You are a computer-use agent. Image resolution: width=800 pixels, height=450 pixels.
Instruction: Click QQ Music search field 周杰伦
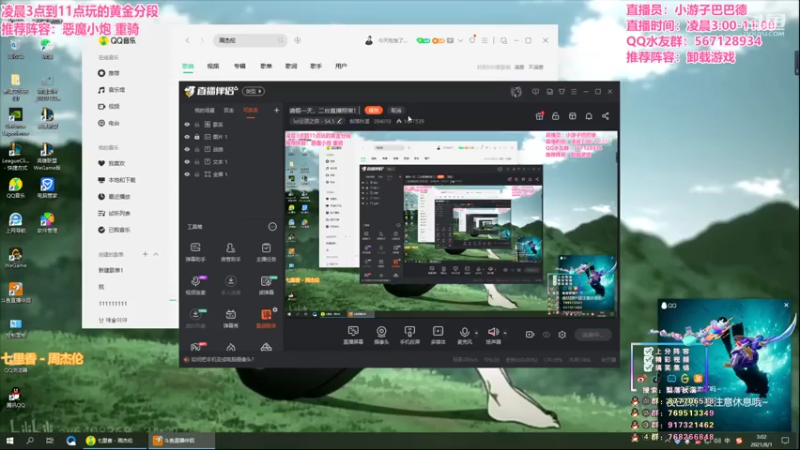coord(249,40)
